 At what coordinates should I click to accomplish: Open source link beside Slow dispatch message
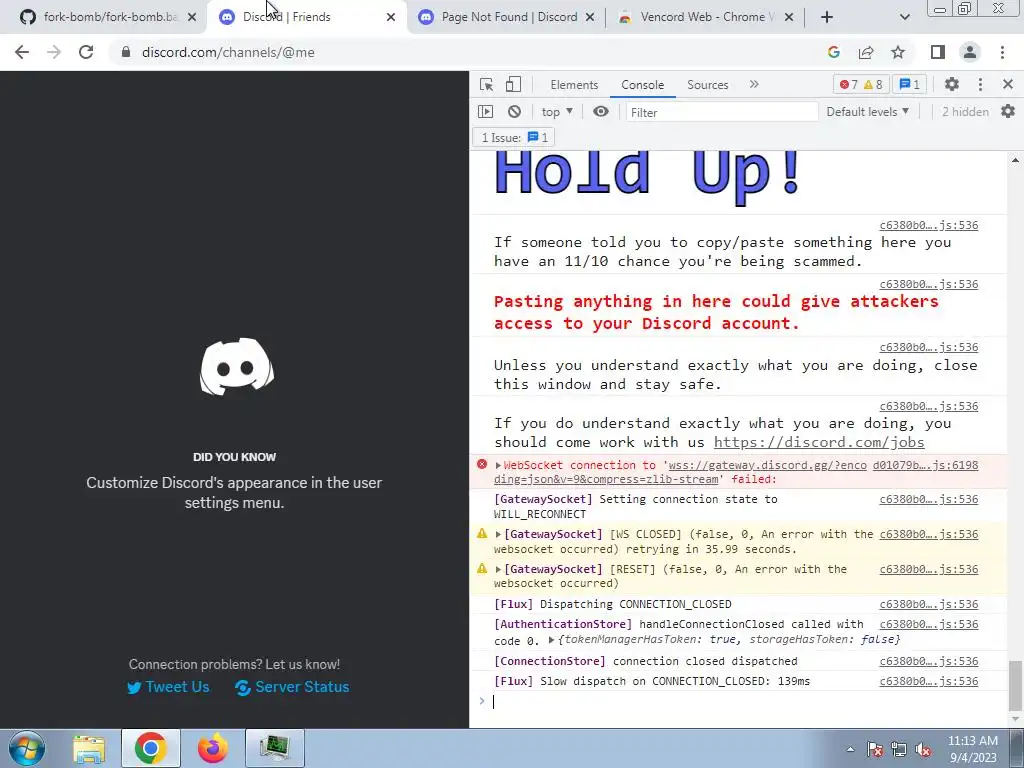(929, 681)
